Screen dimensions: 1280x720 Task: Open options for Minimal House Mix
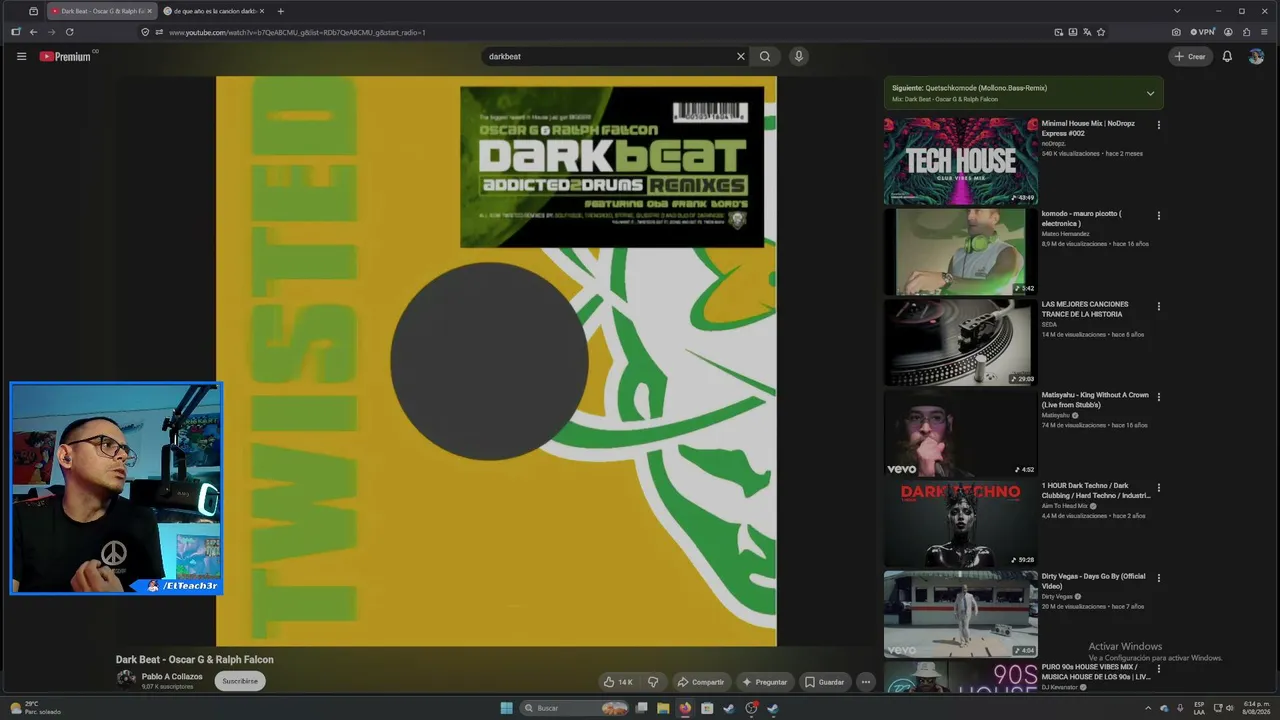coord(1159,125)
